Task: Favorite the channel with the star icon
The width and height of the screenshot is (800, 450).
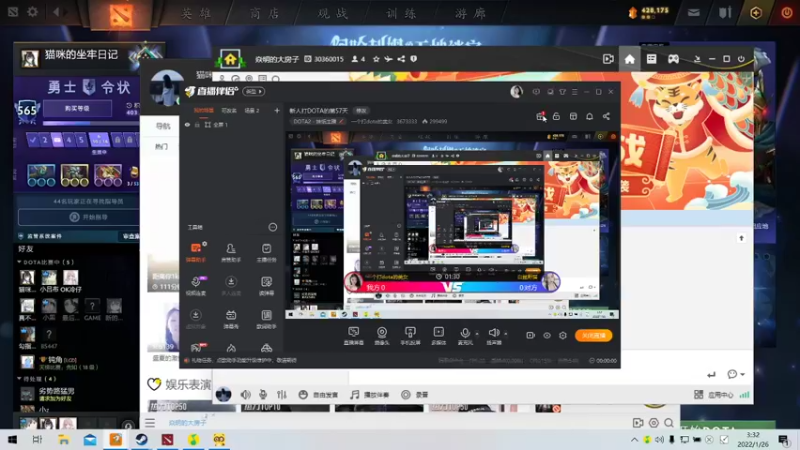Action: point(376,59)
